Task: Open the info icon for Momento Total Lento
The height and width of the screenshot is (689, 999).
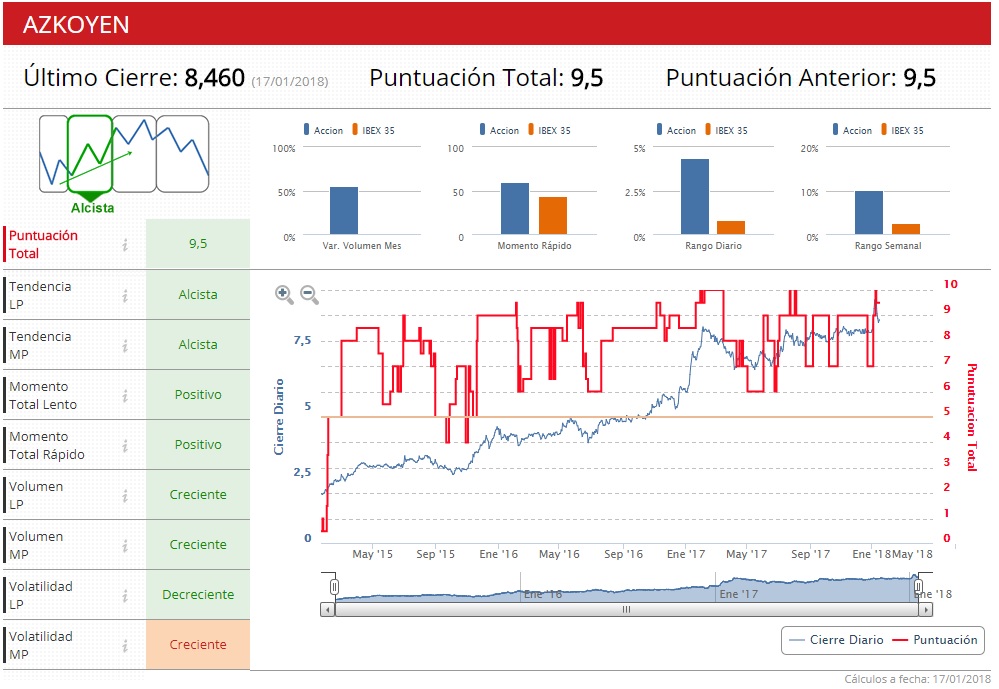Action: [125, 396]
